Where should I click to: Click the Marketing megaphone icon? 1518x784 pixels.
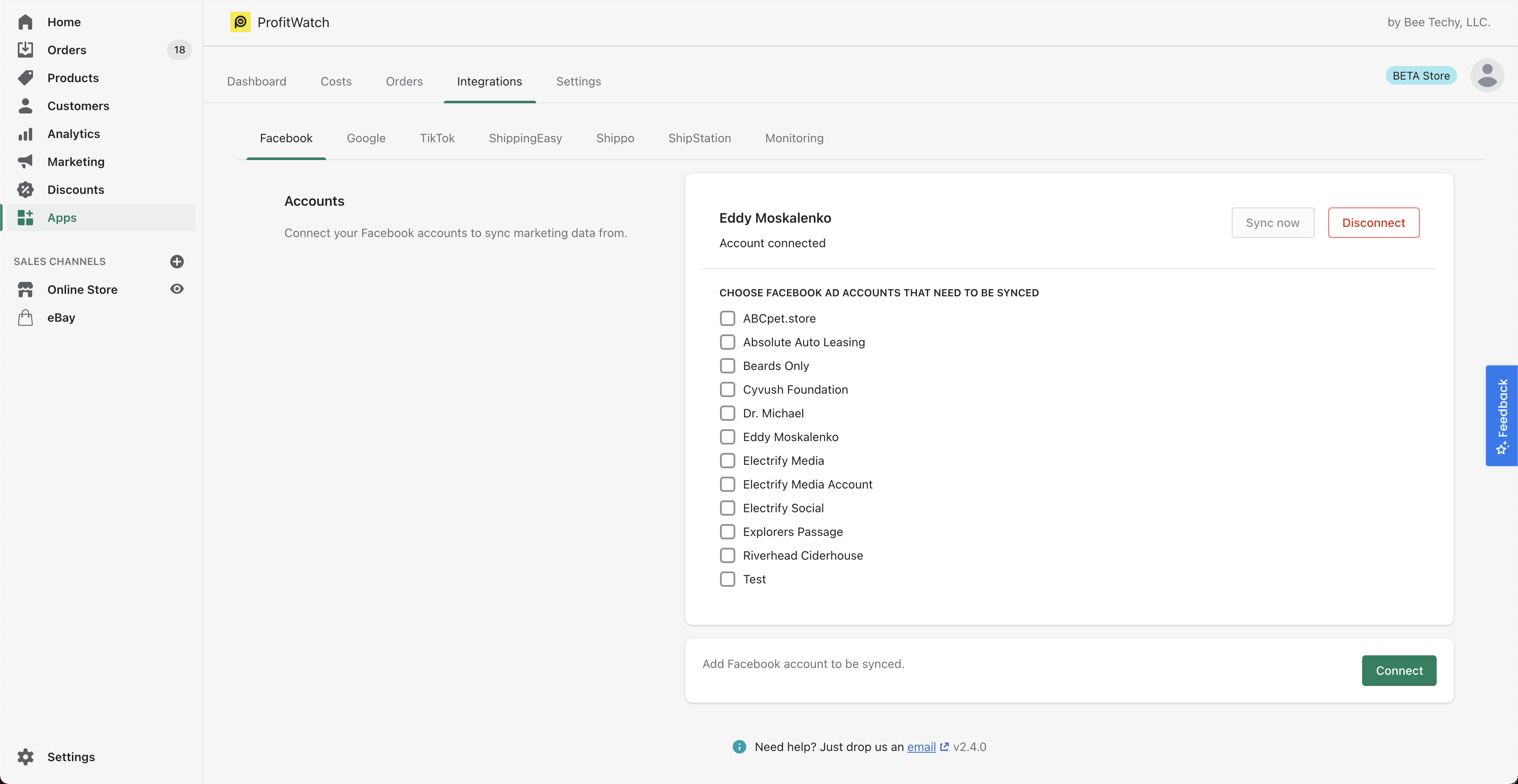point(25,161)
